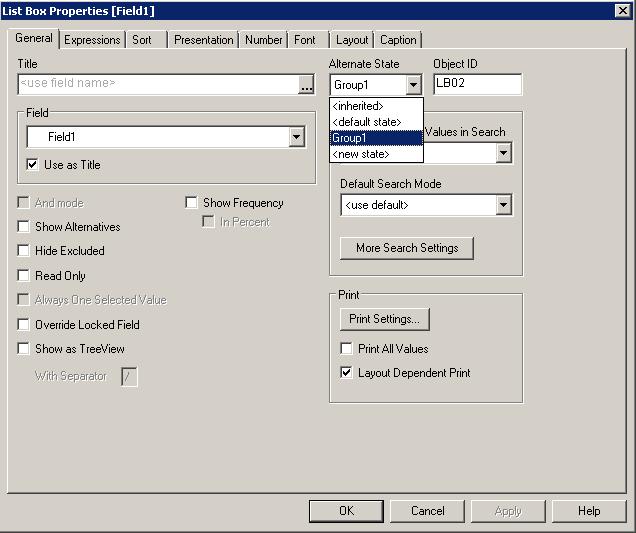Click into the Object ID field

[x=477, y=85]
